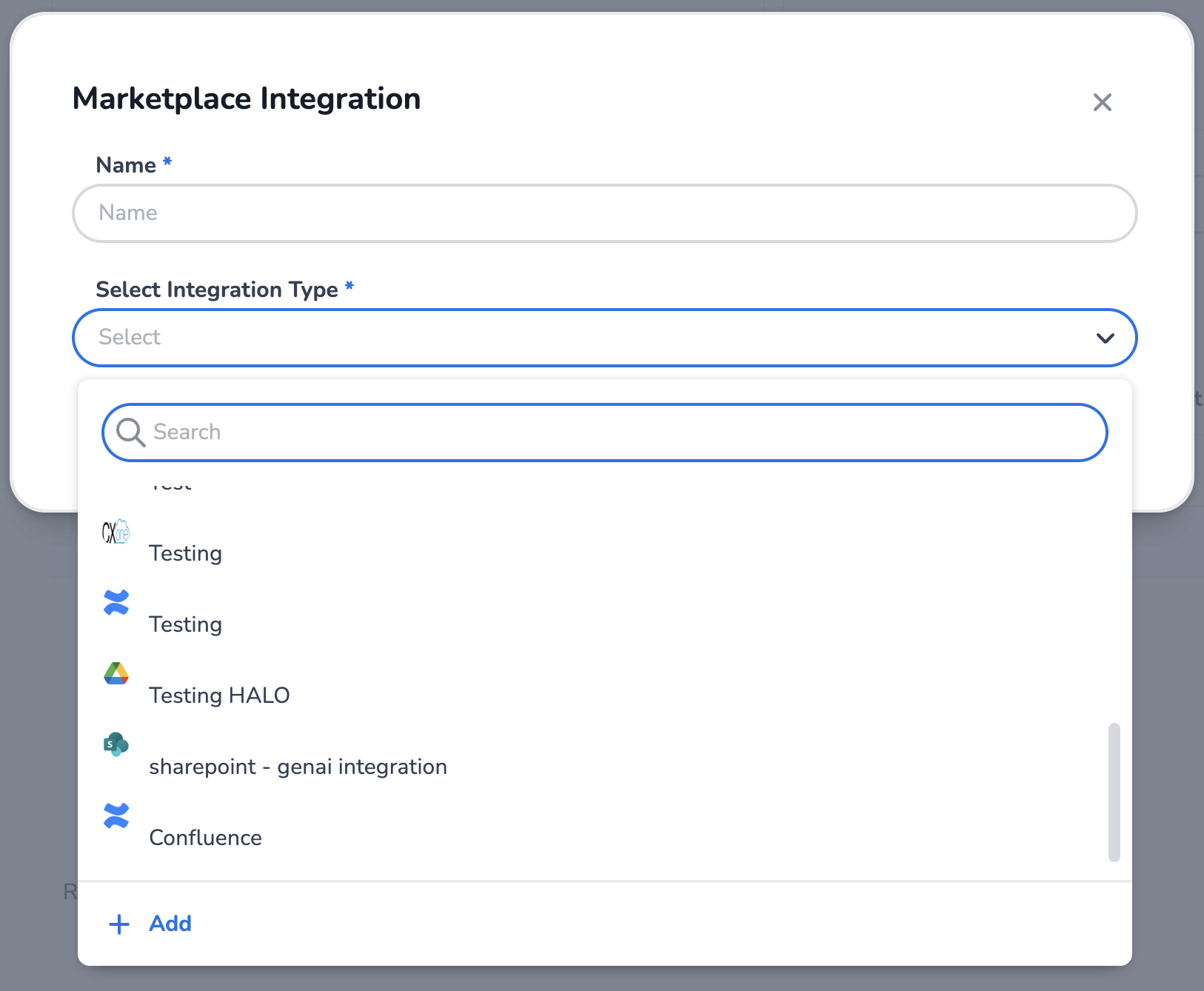Choose the Testing option with the Confluence logo
The width and height of the screenshot is (1204, 991).
click(186, 624)
